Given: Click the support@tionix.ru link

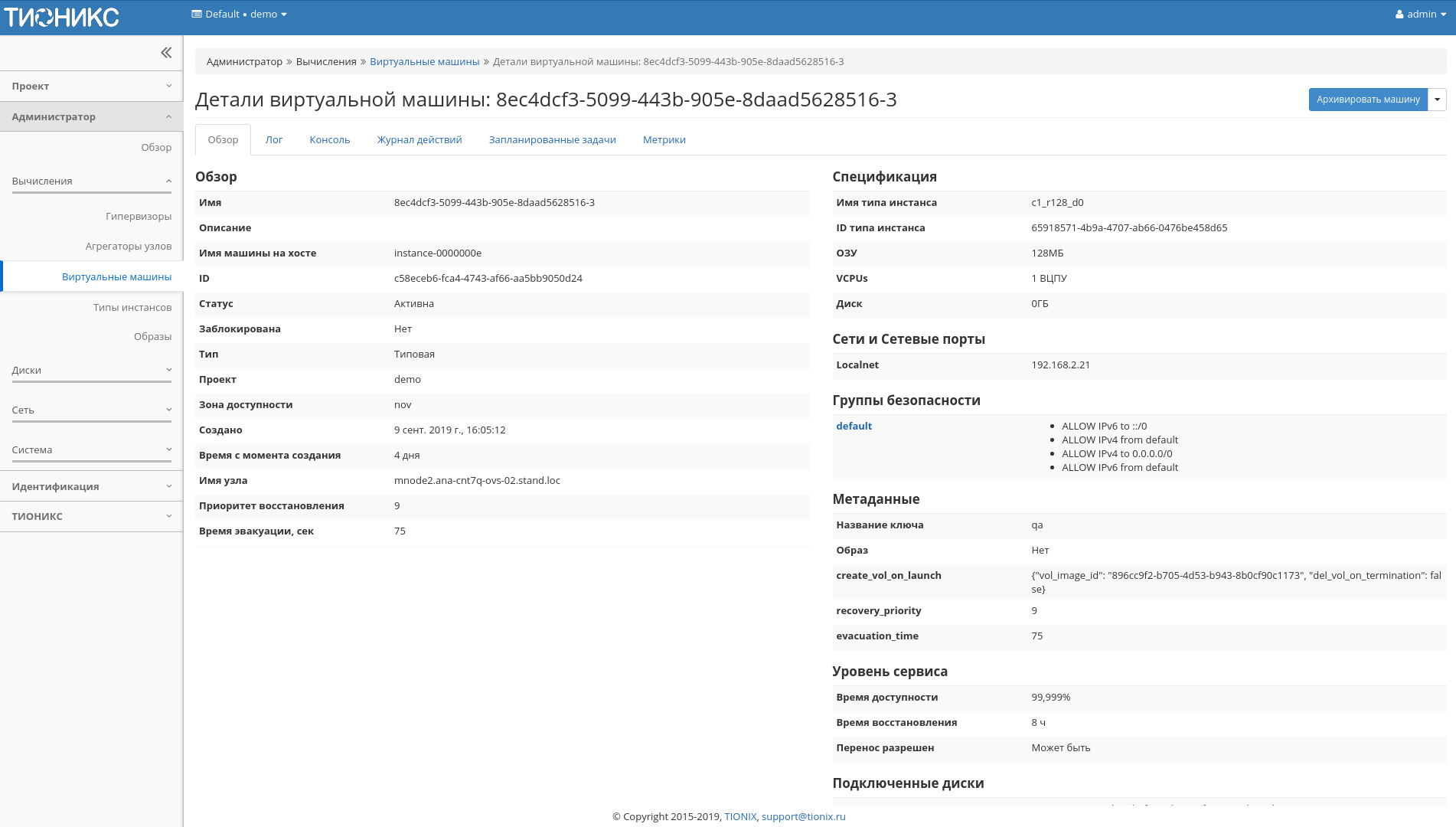Looking at the screenshot, I should click(802, 816).
